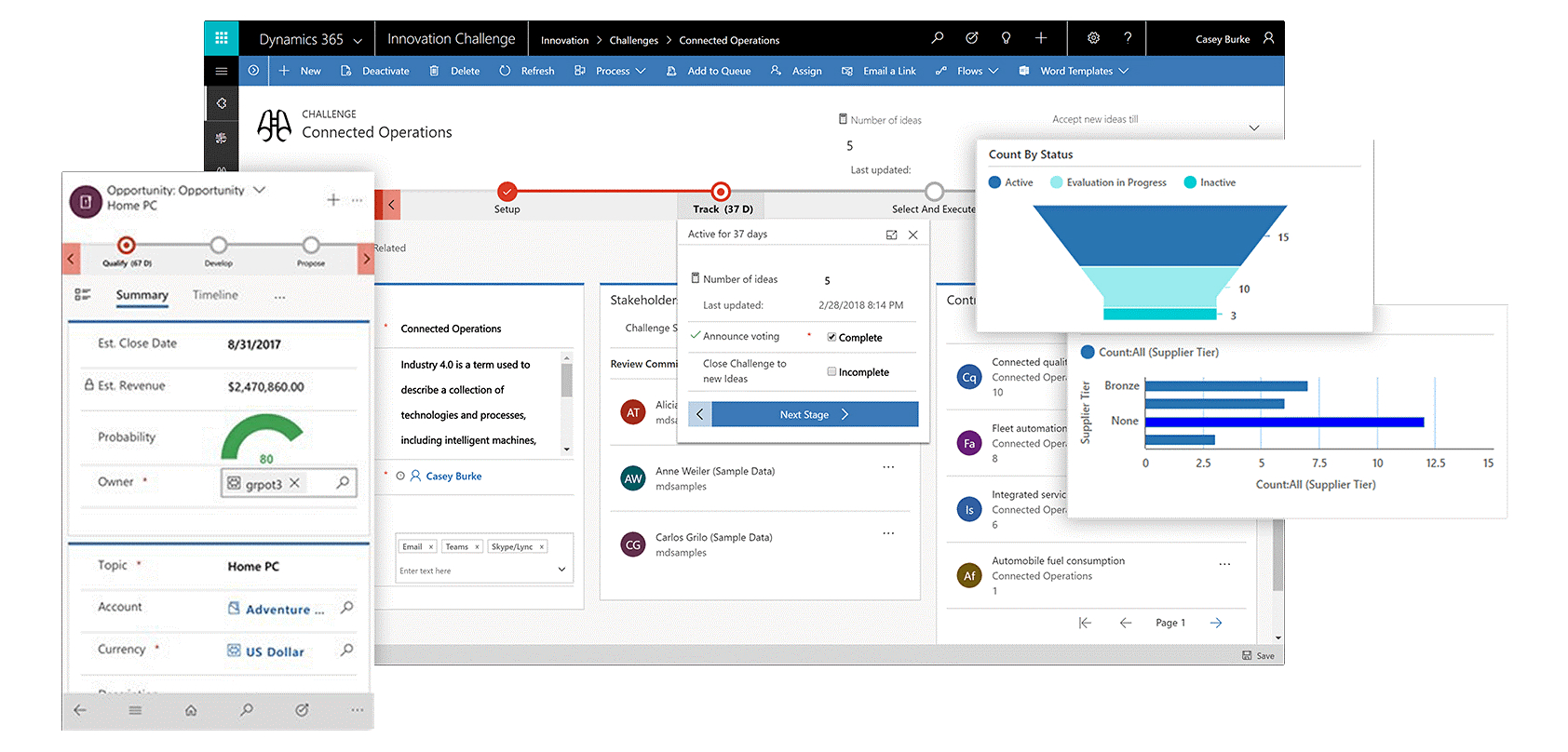The height and width of the screenshot is (752, 1568).
Task: Switch to Timeline tab in mobile opportunity
Action: tap(215, 295)
